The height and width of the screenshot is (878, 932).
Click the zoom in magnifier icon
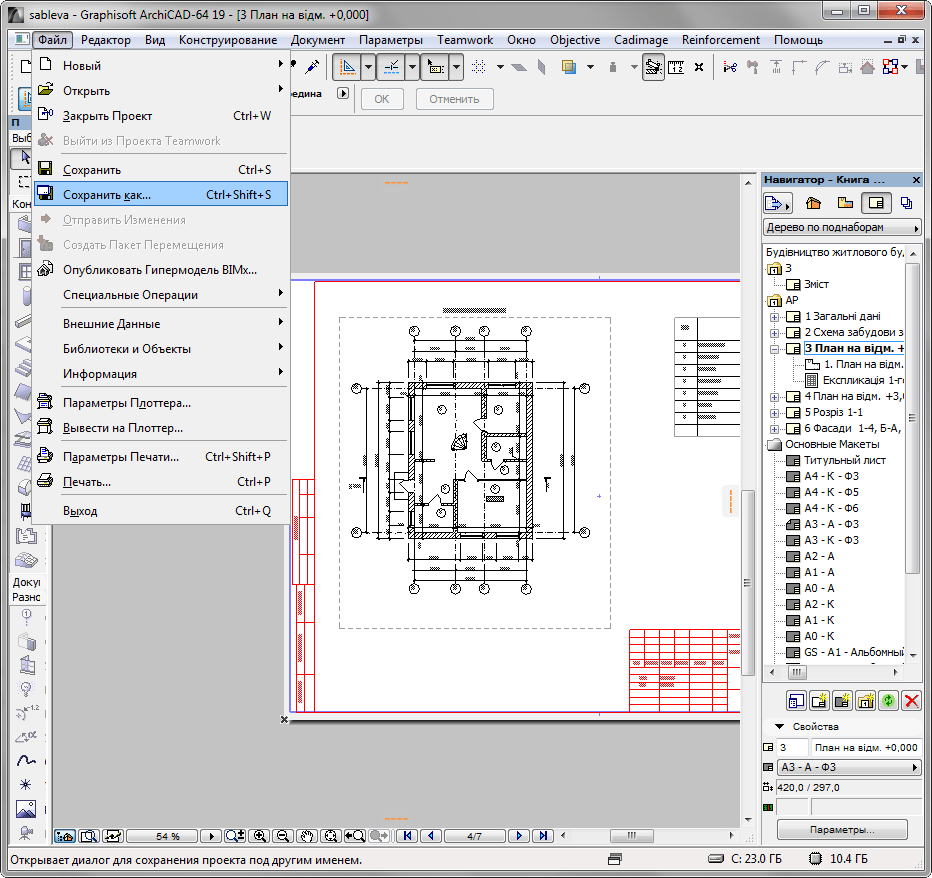(261, 836)
